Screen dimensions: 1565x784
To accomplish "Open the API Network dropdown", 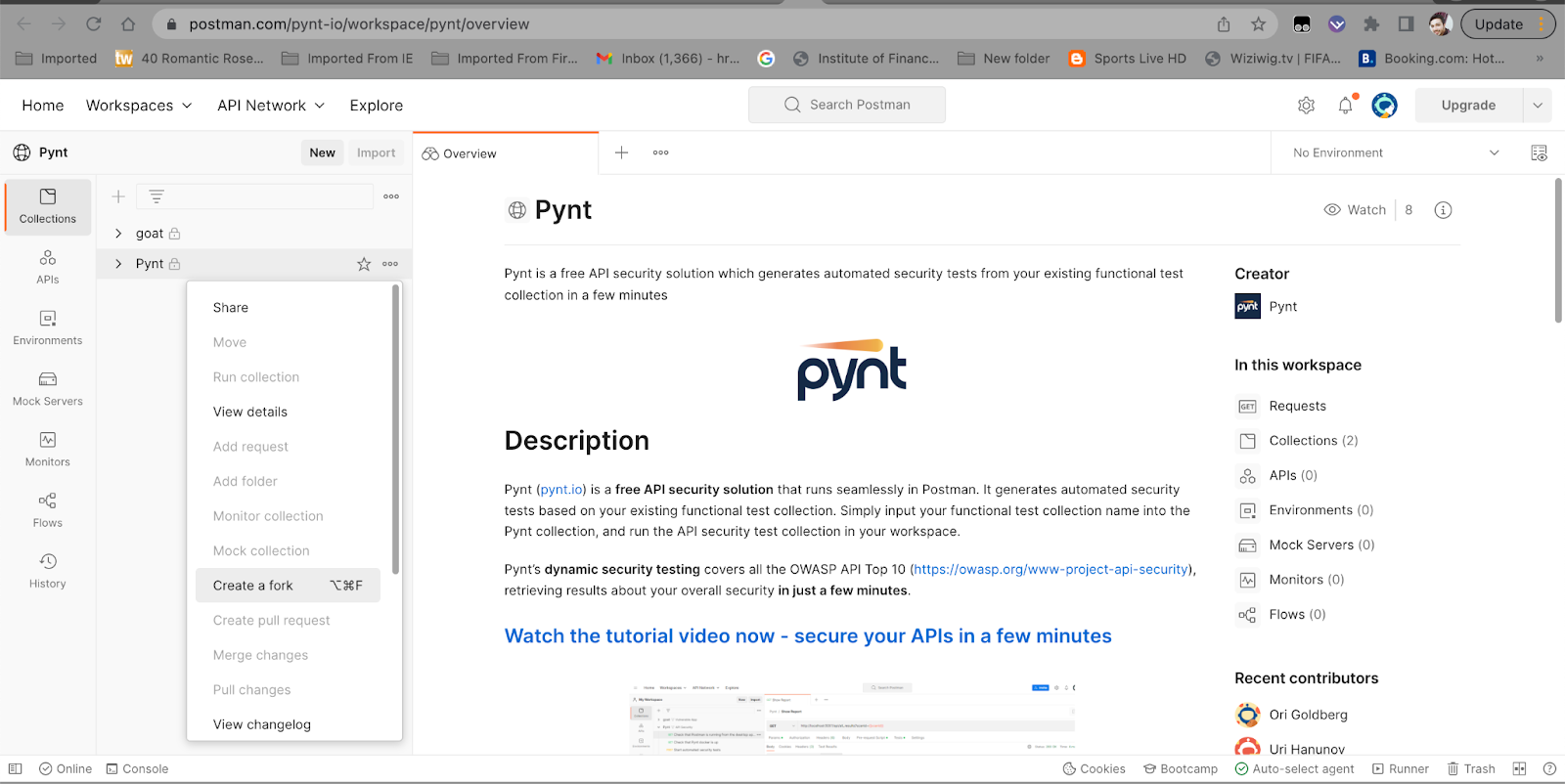I will tap(271, 106).
